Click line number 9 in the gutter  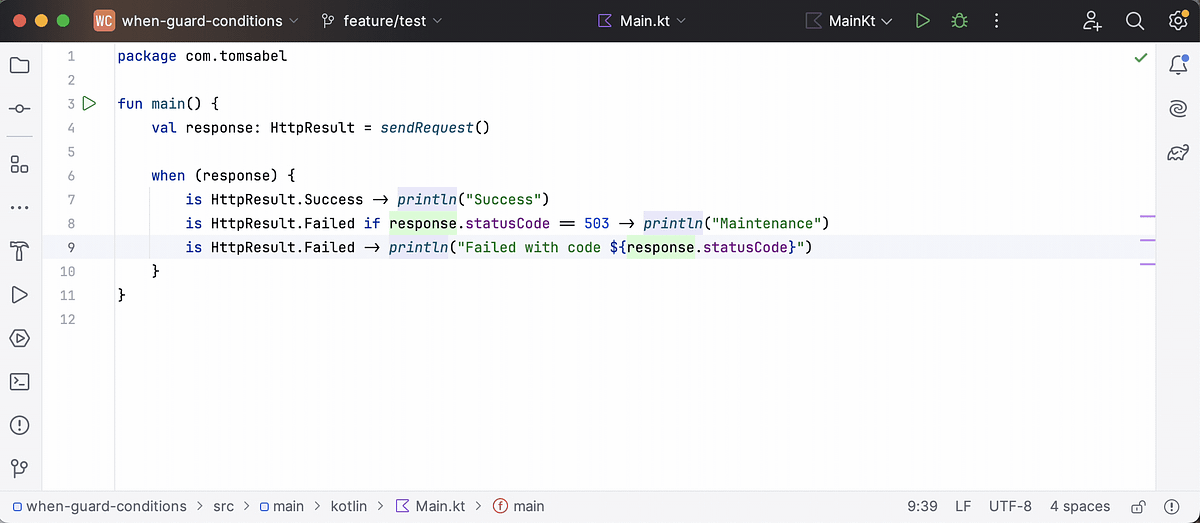(x=70, y=247)
